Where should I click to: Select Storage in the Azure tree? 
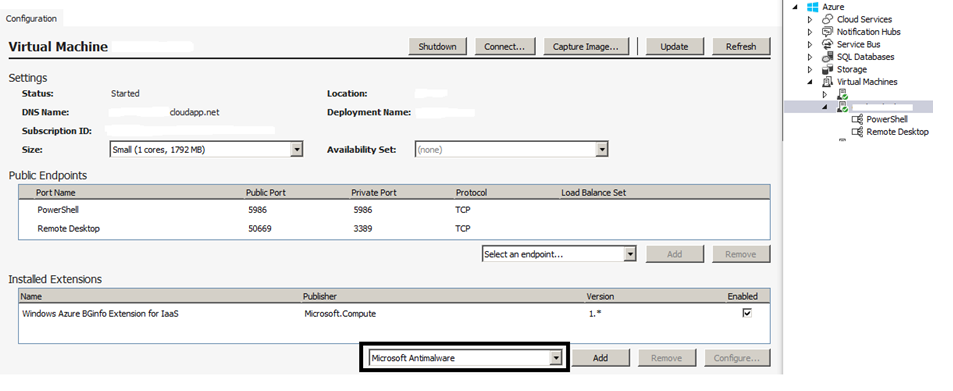coord(852,69)
